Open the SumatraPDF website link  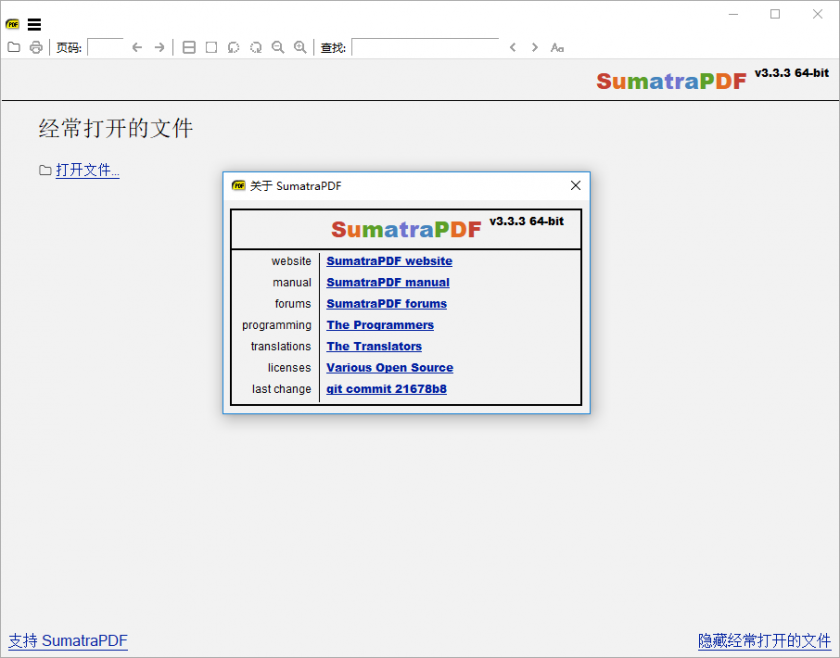[x=389, y=261]
